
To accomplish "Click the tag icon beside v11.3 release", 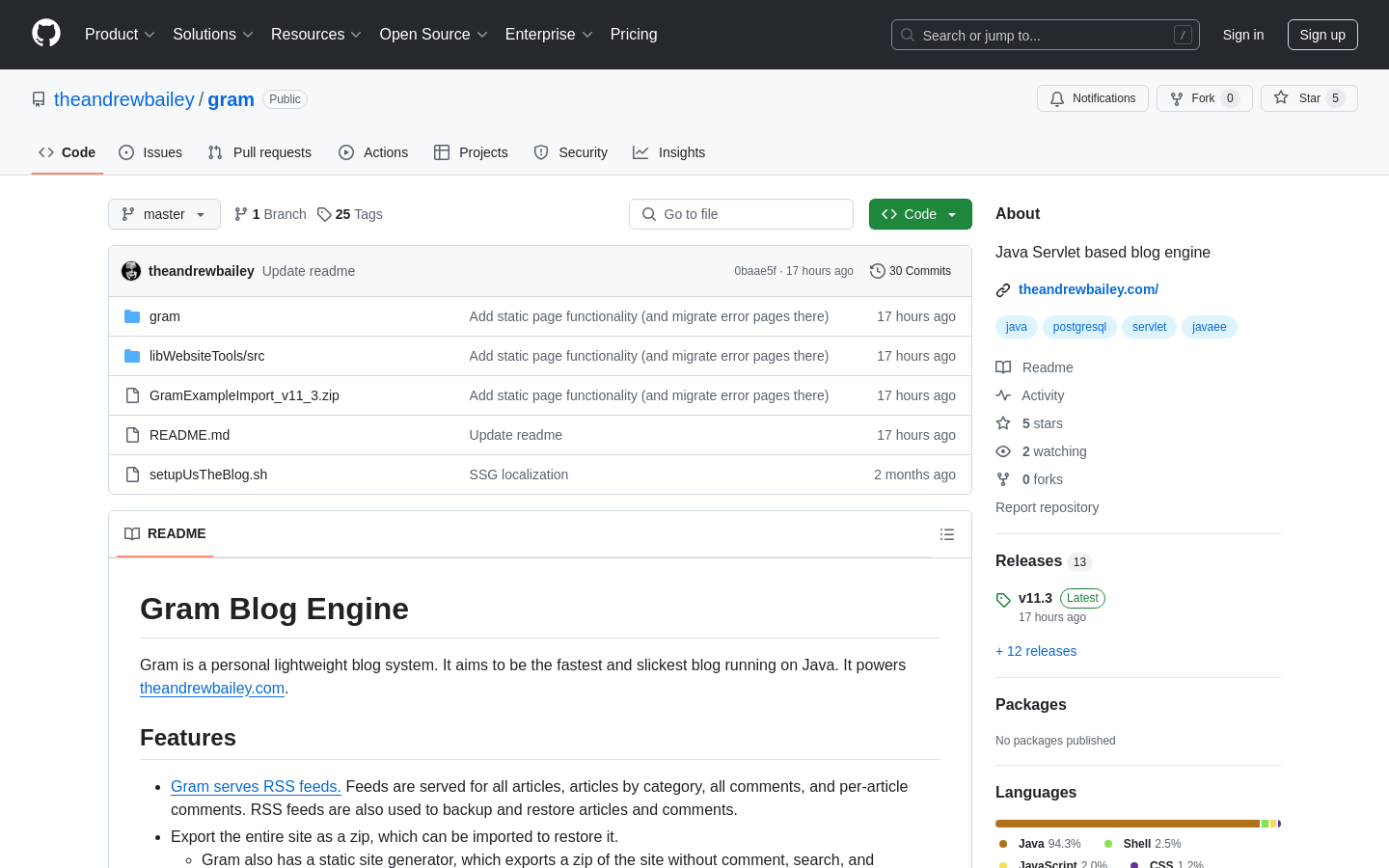I will (x=1003, y=600).
